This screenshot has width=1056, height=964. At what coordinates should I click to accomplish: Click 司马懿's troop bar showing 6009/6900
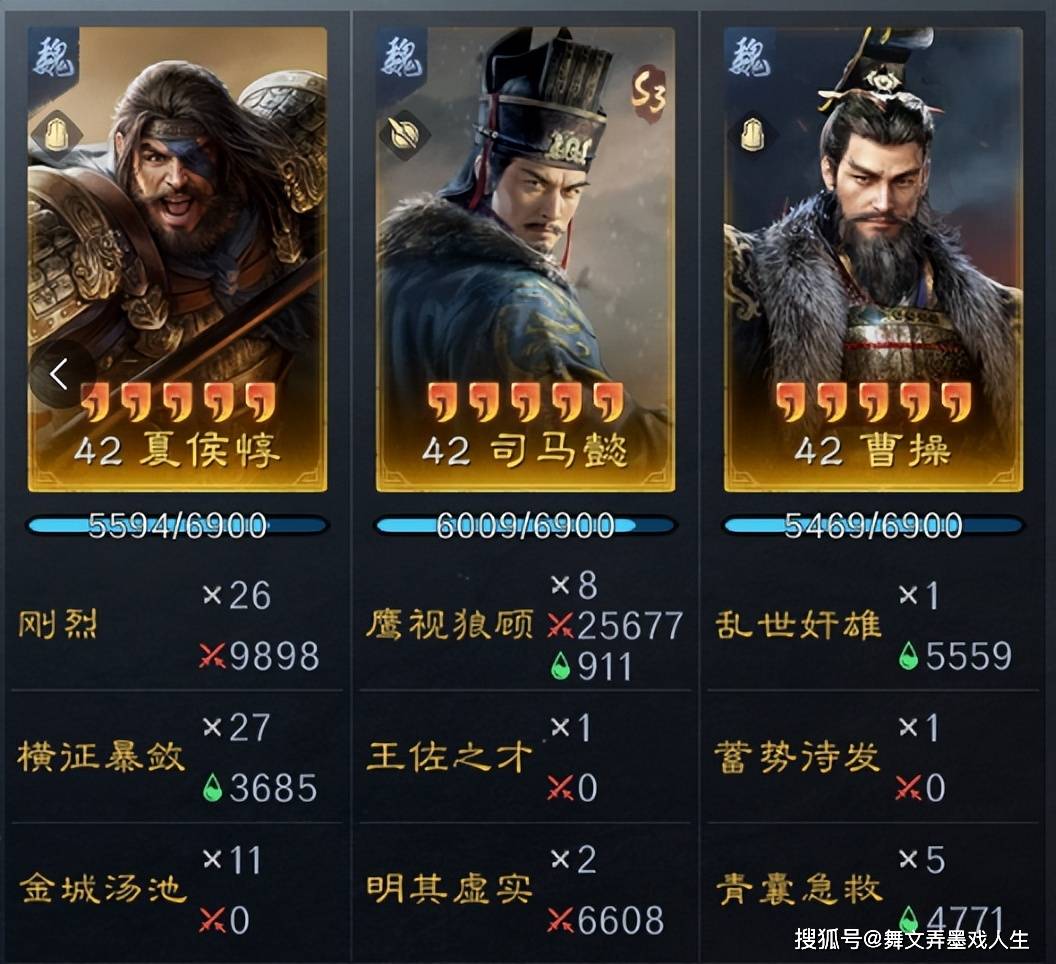pyautogui.click(x=525, y=525)
